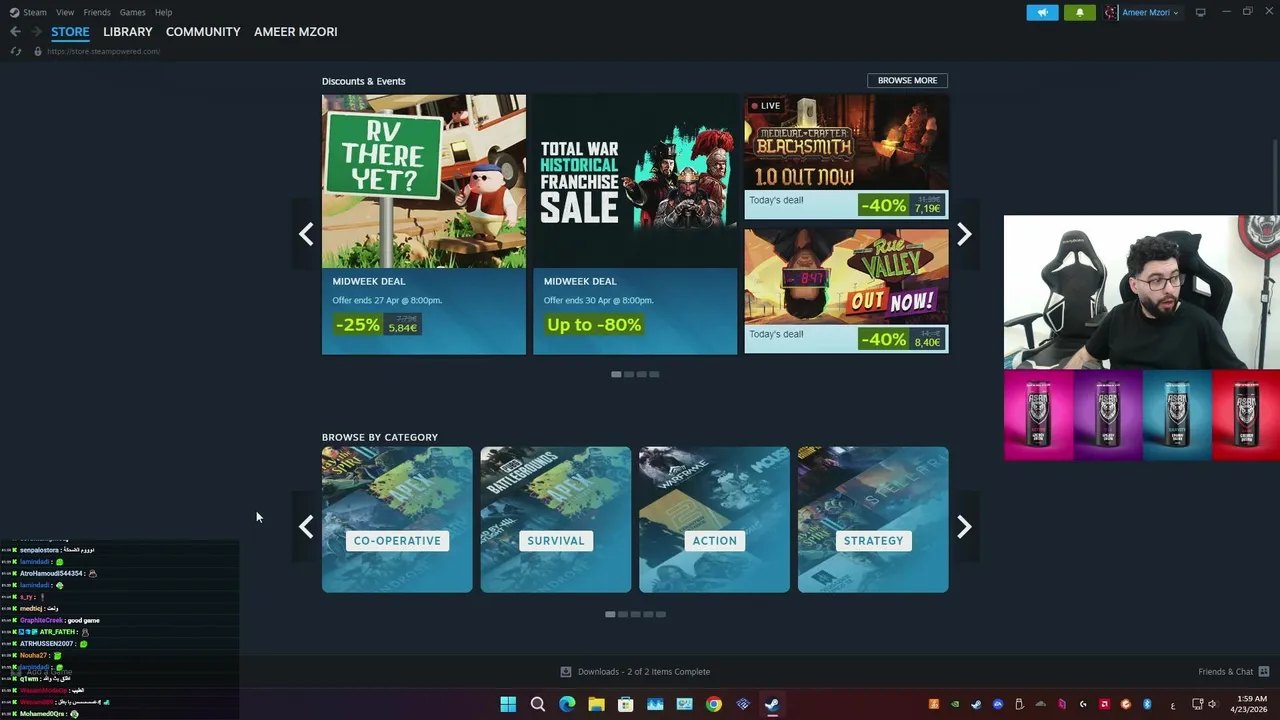Open Microsoft Store from the taskbar
Viewport: 1280px width, 720px height.
[x=625, y=704]
